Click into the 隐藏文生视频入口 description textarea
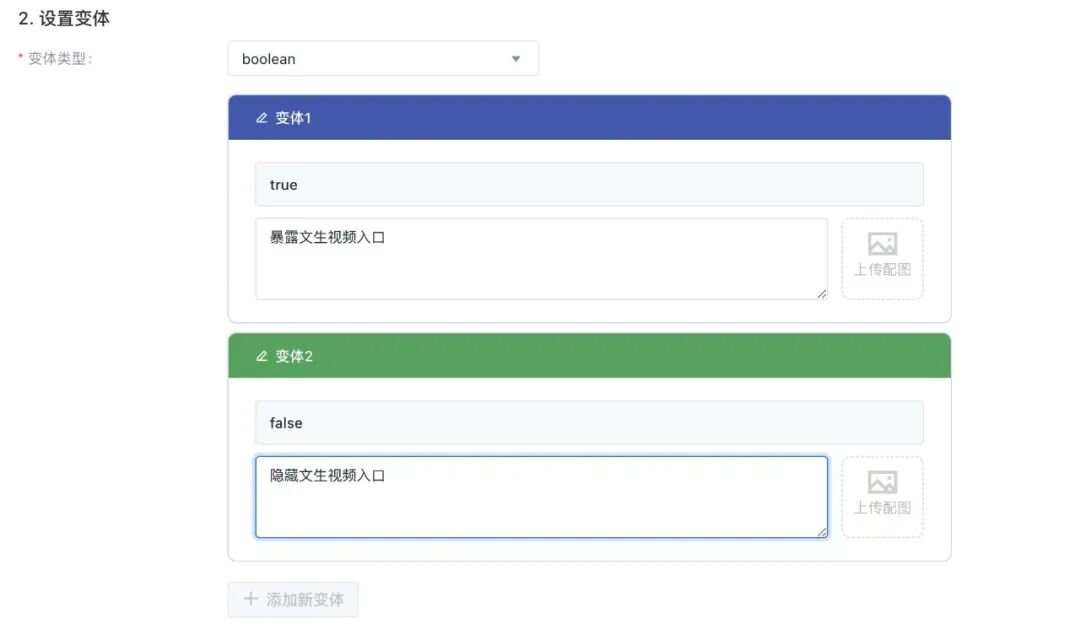Image resolution: width=1080 pixels, height=629 pixels. pyautogui.click(x=541, y=497)
